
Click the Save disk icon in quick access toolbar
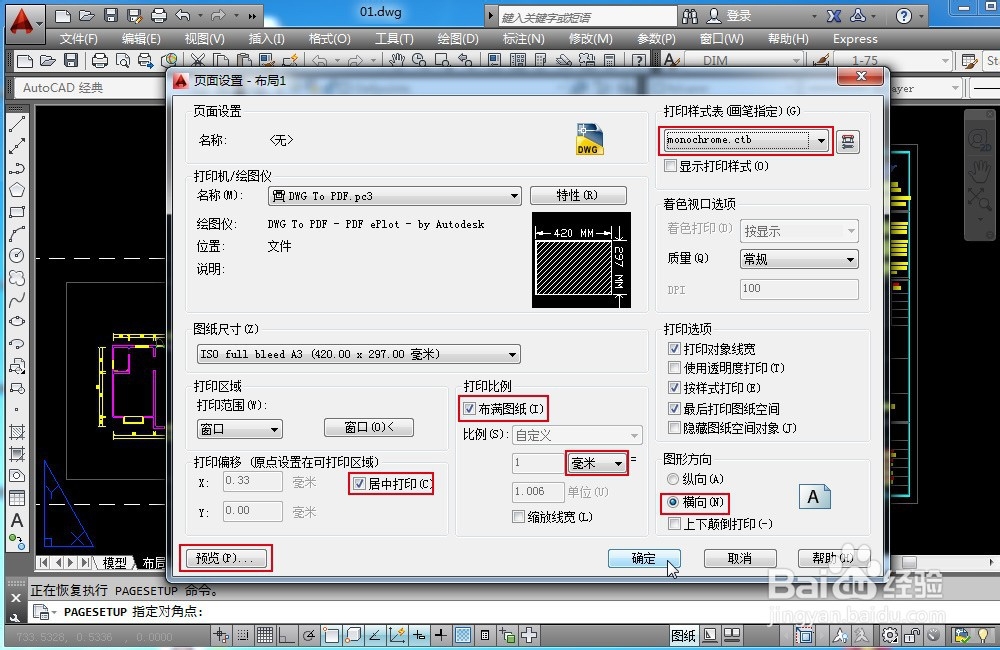point(110,15)
